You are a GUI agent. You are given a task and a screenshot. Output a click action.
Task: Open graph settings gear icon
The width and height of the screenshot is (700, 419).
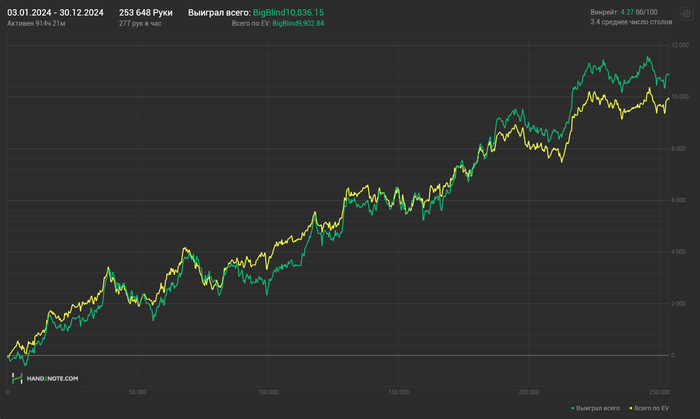686,13
